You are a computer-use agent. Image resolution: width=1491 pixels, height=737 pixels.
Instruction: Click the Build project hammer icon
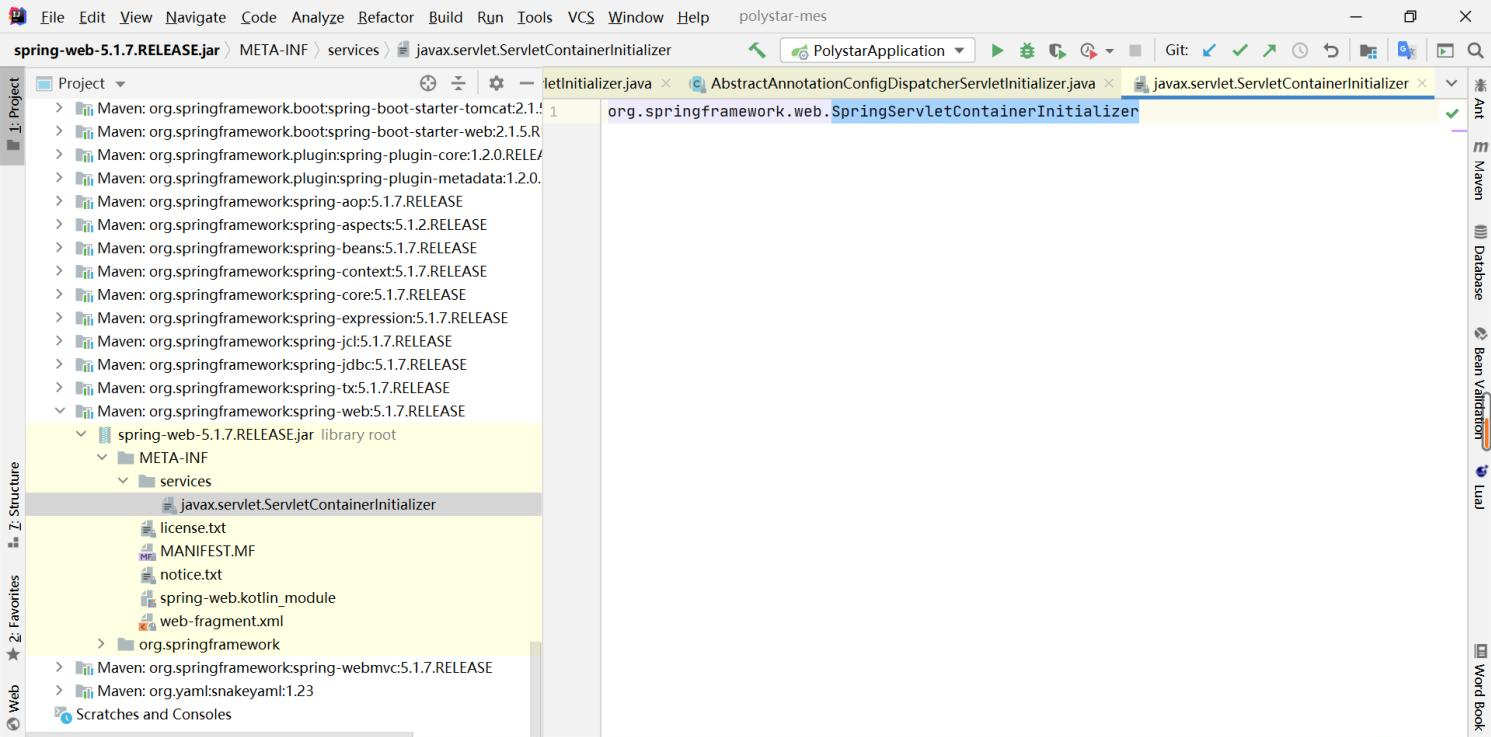pos(757,50)
